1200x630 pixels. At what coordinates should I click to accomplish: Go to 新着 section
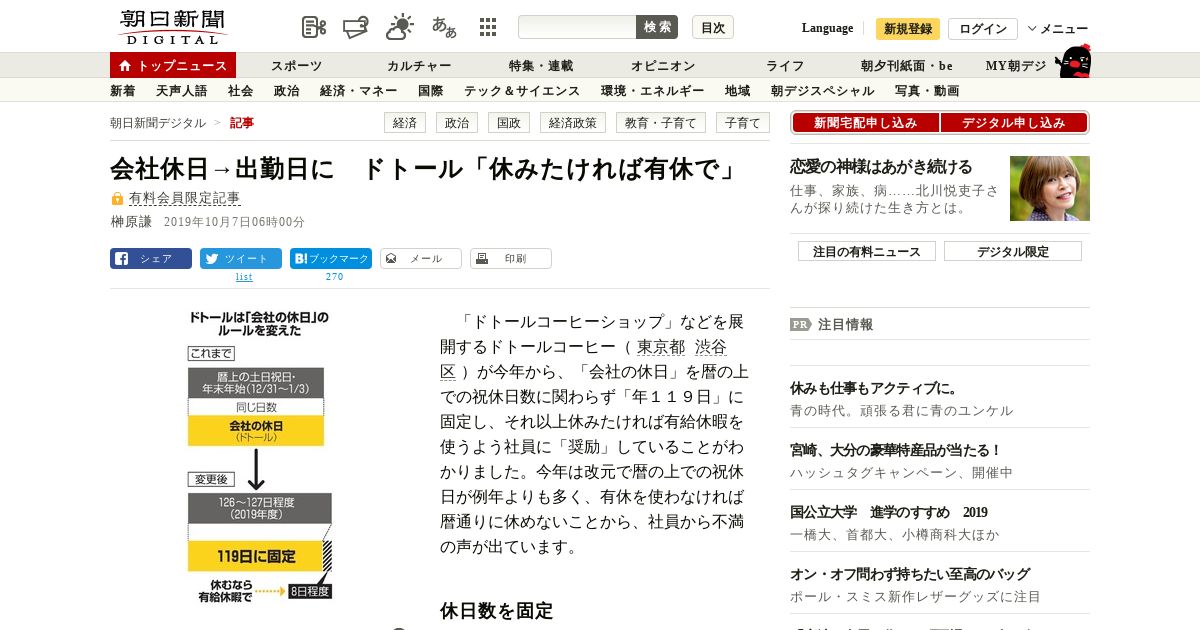click(123, 91)
